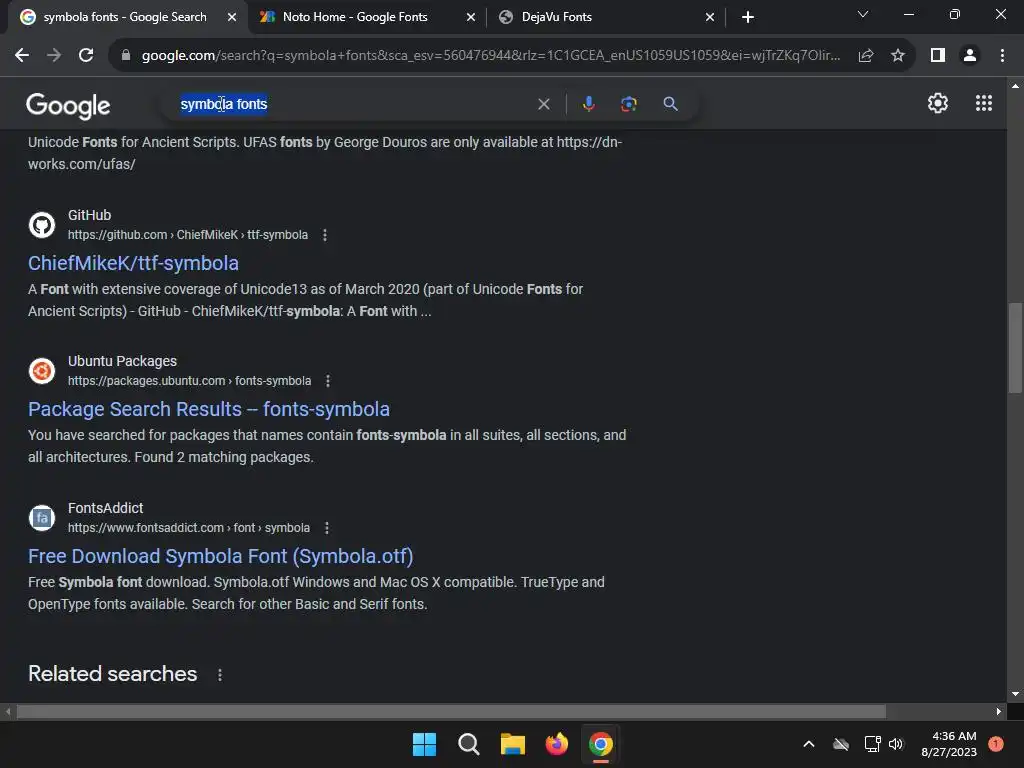Close the symbola fonts search tab

[x=232, y=17]
